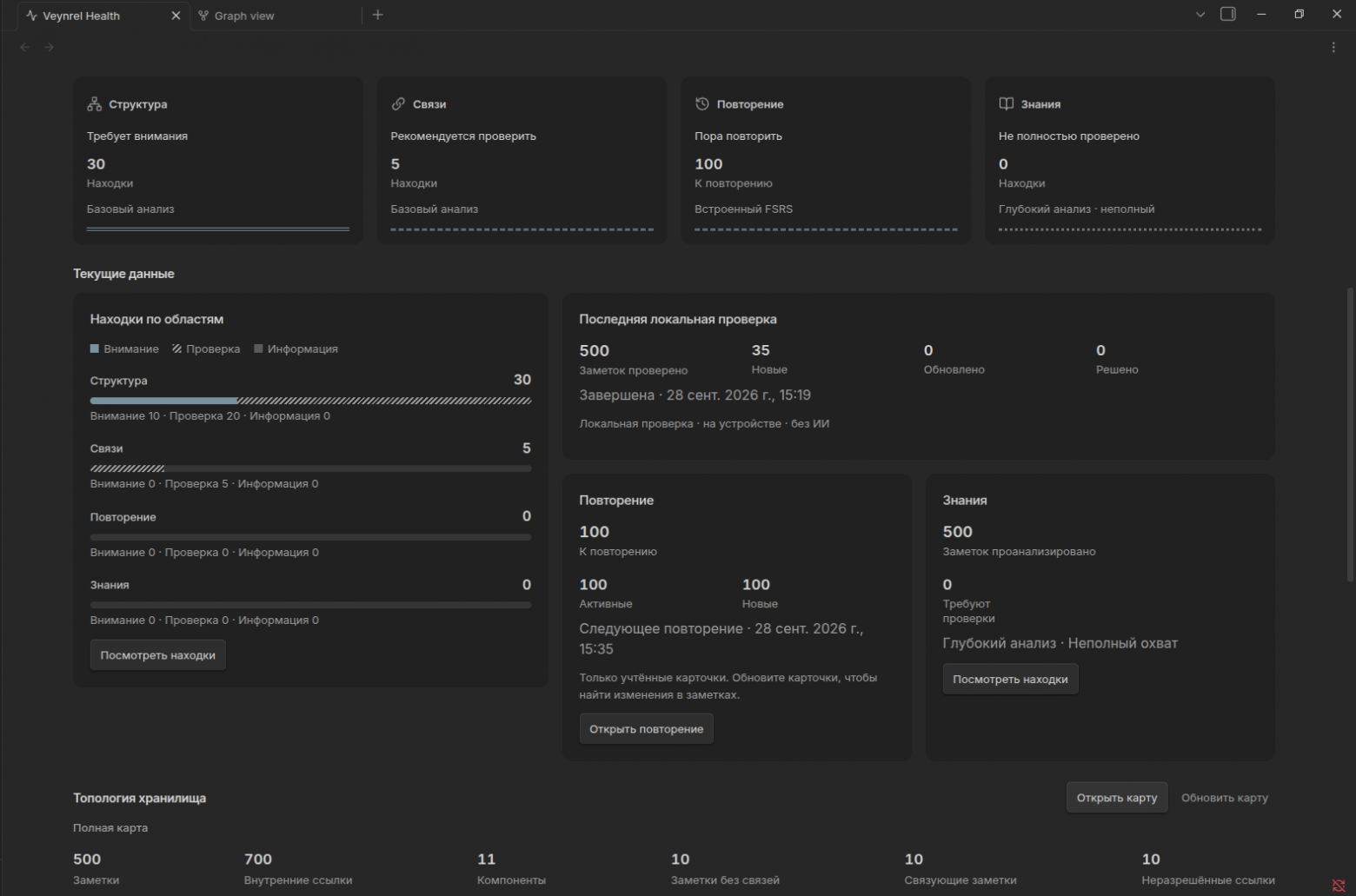The width and height of the screenshot is (1356, 896).
Task: Click the Связи findings progress bar
Action: pyautogui.click(x=310, y=468)
